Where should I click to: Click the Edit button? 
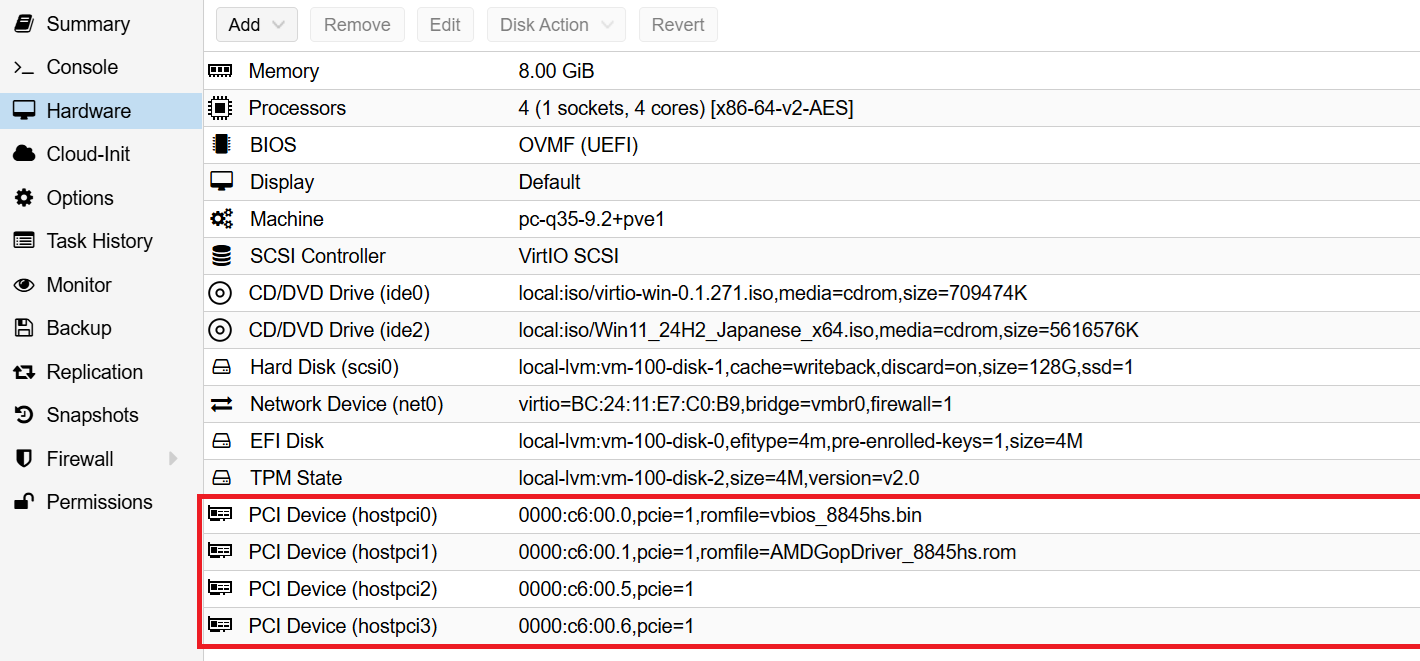click(x=445, y=25)
